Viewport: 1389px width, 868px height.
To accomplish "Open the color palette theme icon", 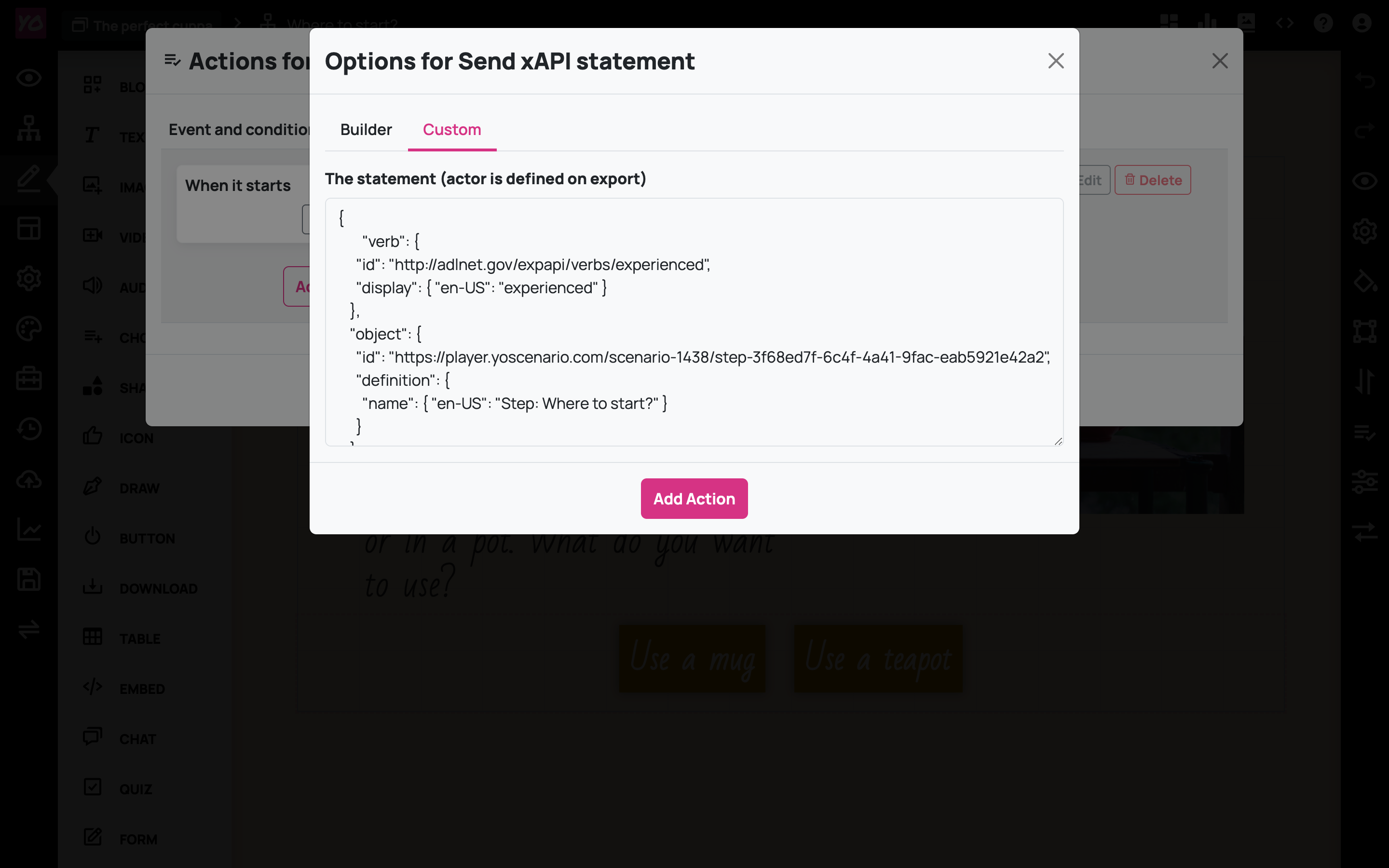I will coord(29,329).
